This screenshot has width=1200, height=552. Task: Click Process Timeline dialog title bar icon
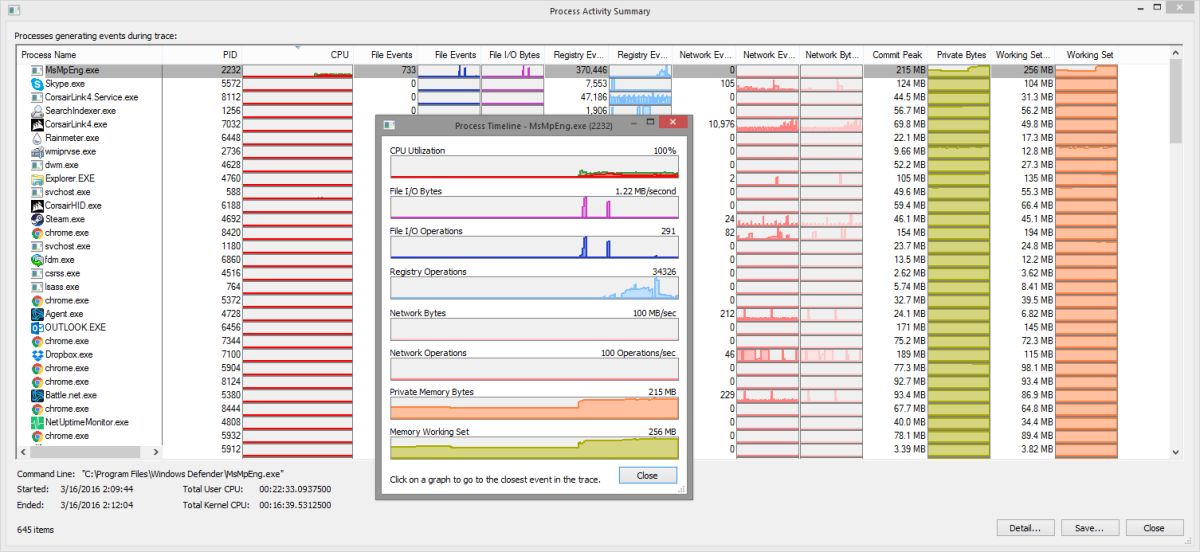point(390,124)
